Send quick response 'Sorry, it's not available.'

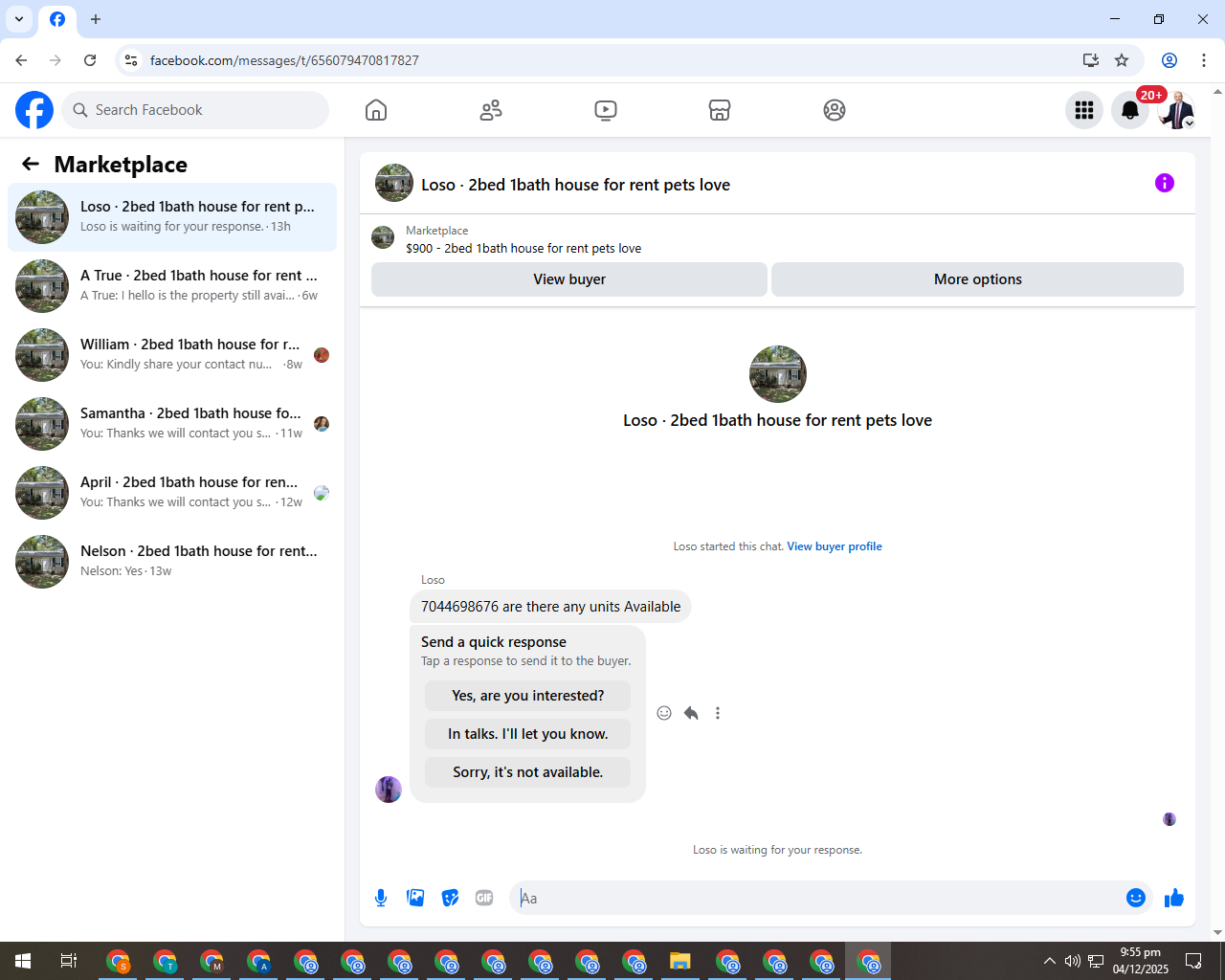pyautogui.click(x=528, y=772)
